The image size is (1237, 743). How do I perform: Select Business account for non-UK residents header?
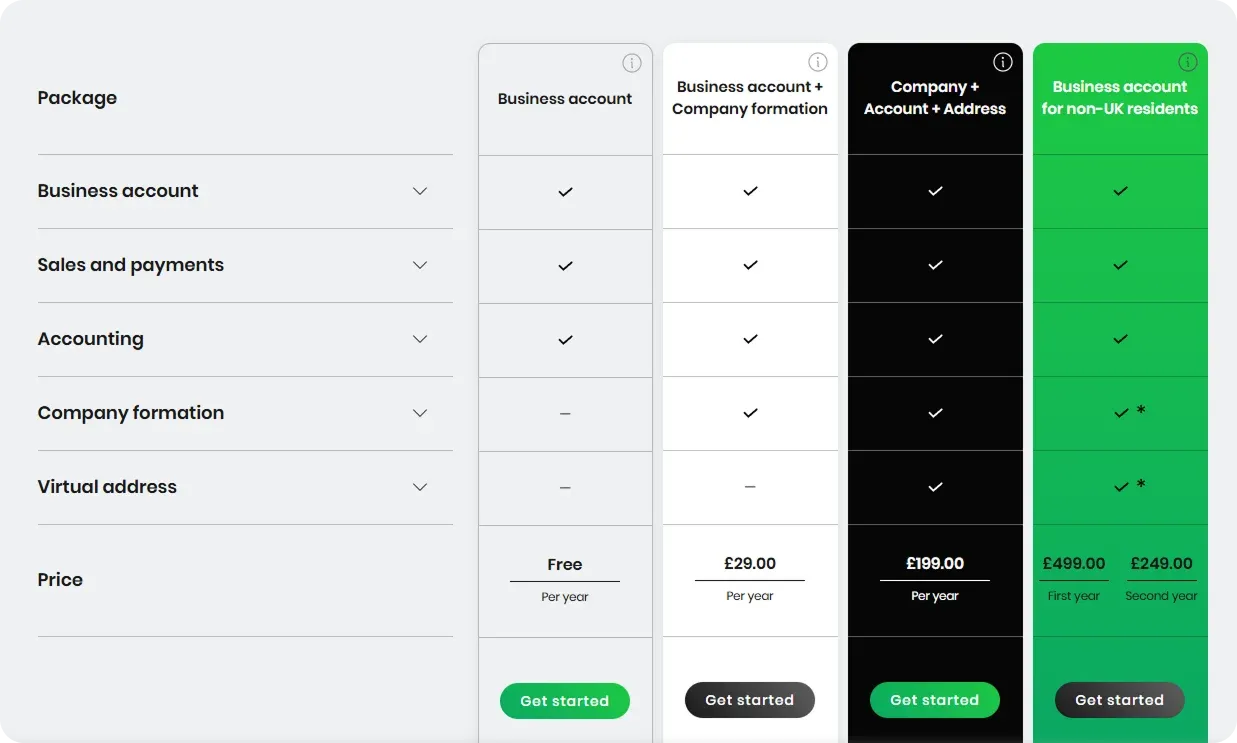[1120, 98]
